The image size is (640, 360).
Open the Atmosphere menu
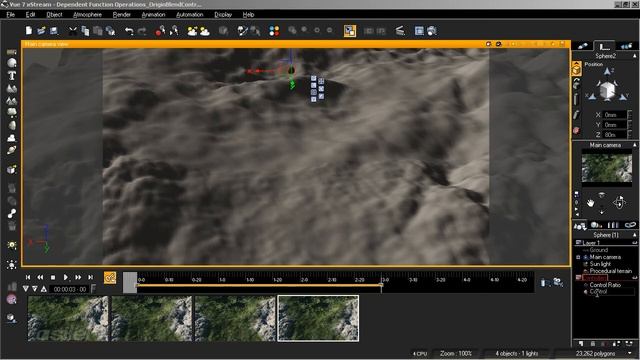[87, 14]
